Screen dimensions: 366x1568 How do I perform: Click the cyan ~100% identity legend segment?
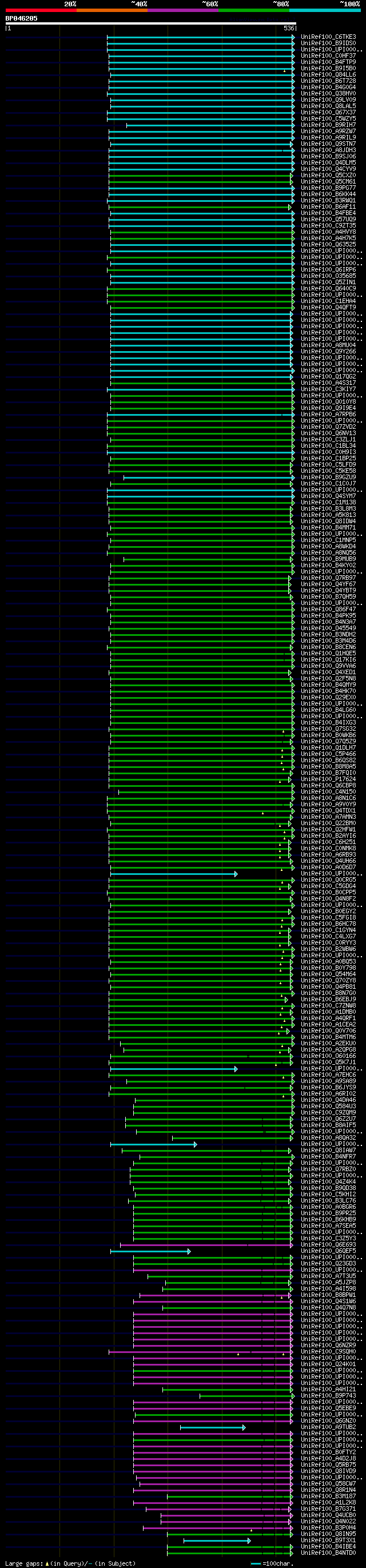[x=325, y=10]
